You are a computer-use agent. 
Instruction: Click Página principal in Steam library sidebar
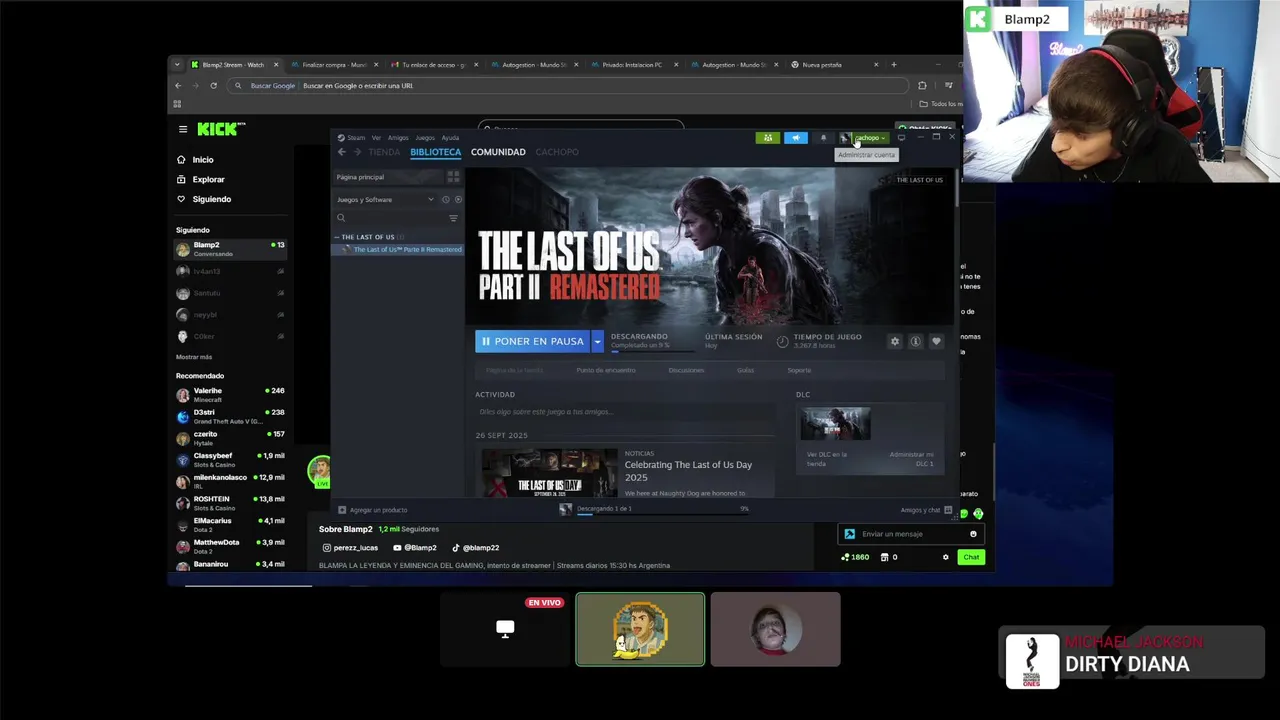coord(388,177)
